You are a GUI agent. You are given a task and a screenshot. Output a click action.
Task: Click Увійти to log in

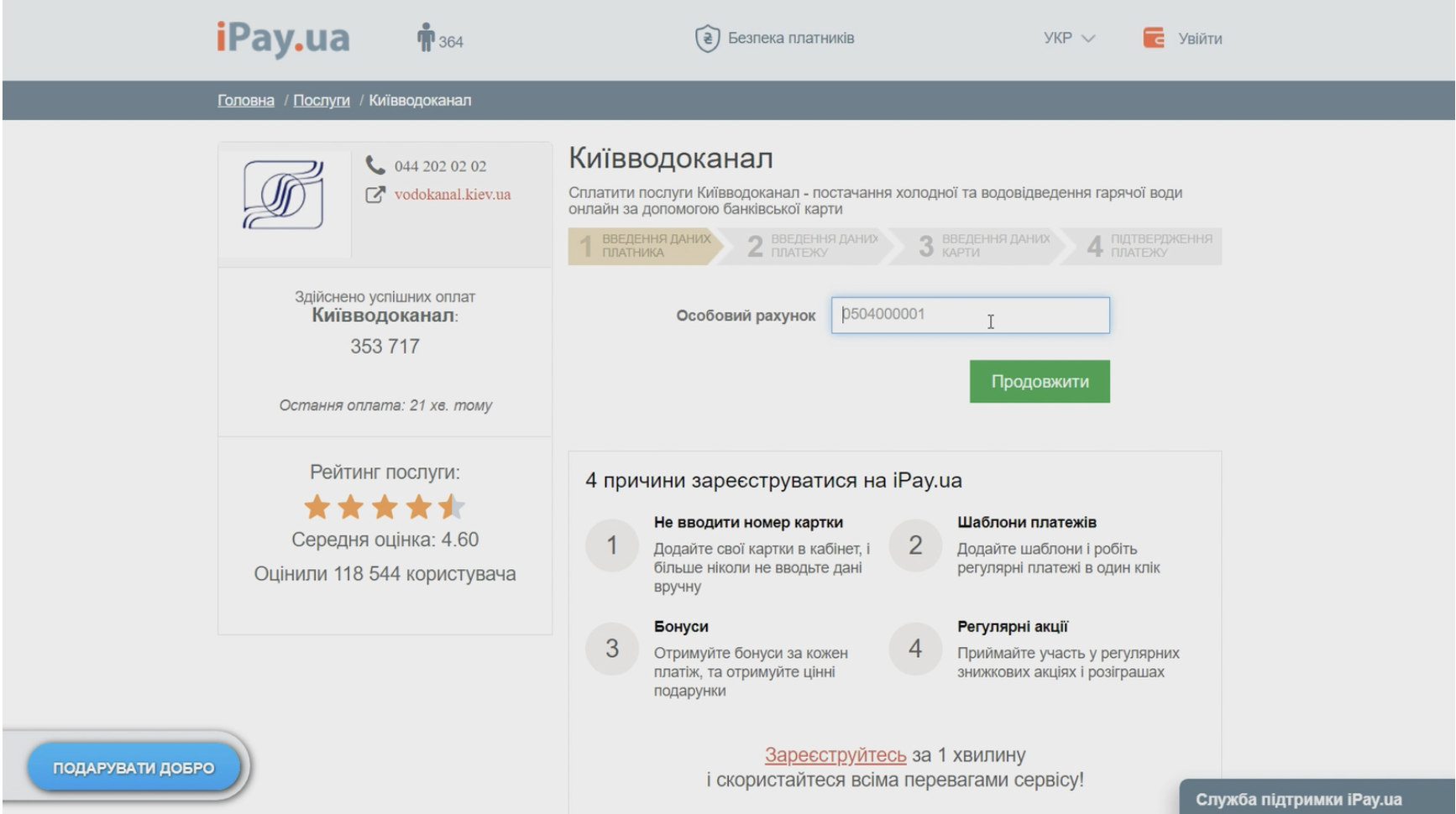pos(1200,39)
